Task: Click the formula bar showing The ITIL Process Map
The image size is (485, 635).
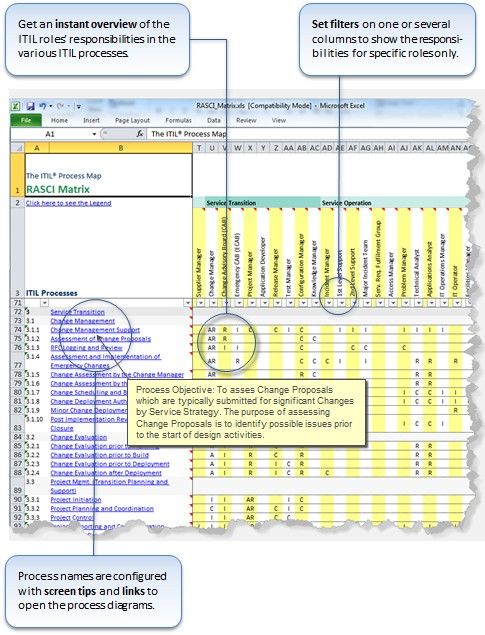Action: point(308,134)
